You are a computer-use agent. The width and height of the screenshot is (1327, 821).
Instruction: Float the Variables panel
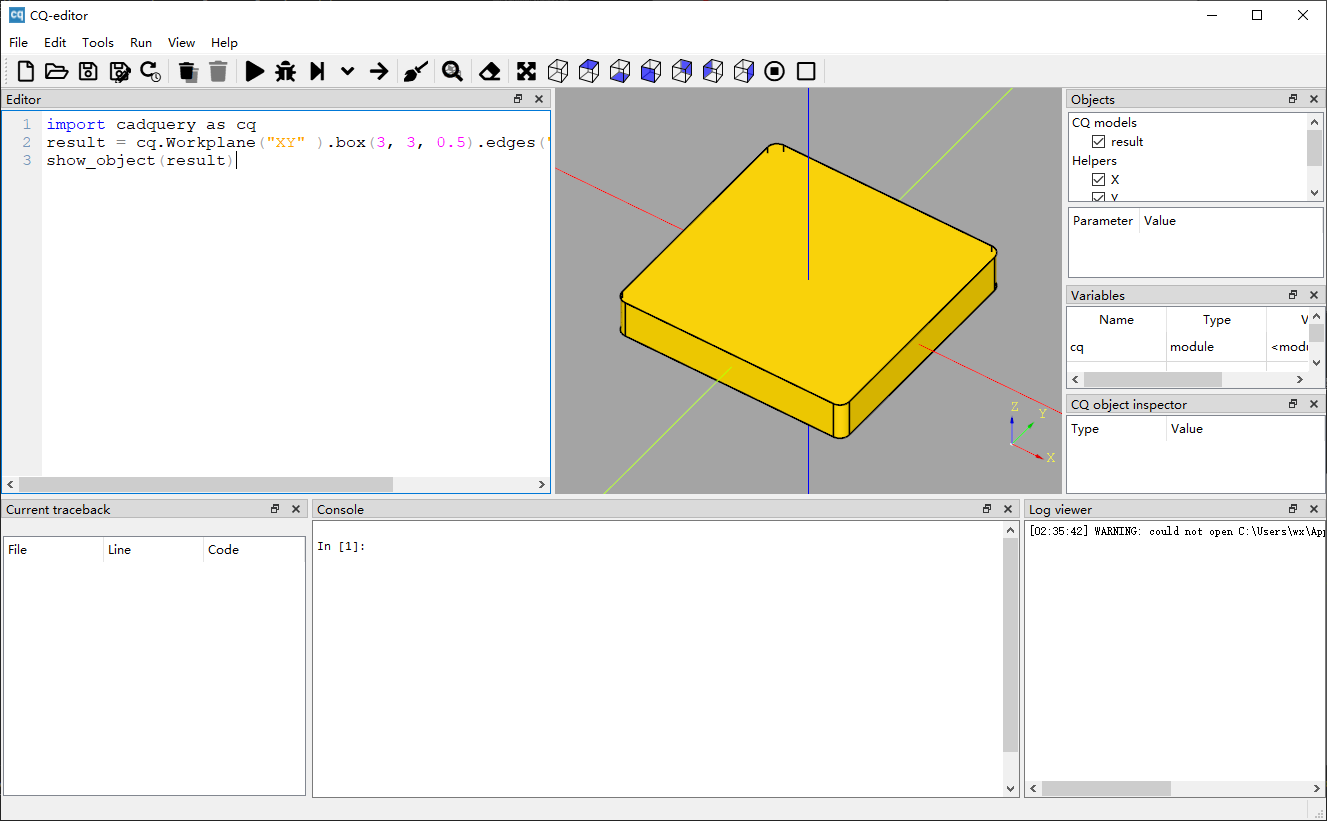coord(1293,295)
